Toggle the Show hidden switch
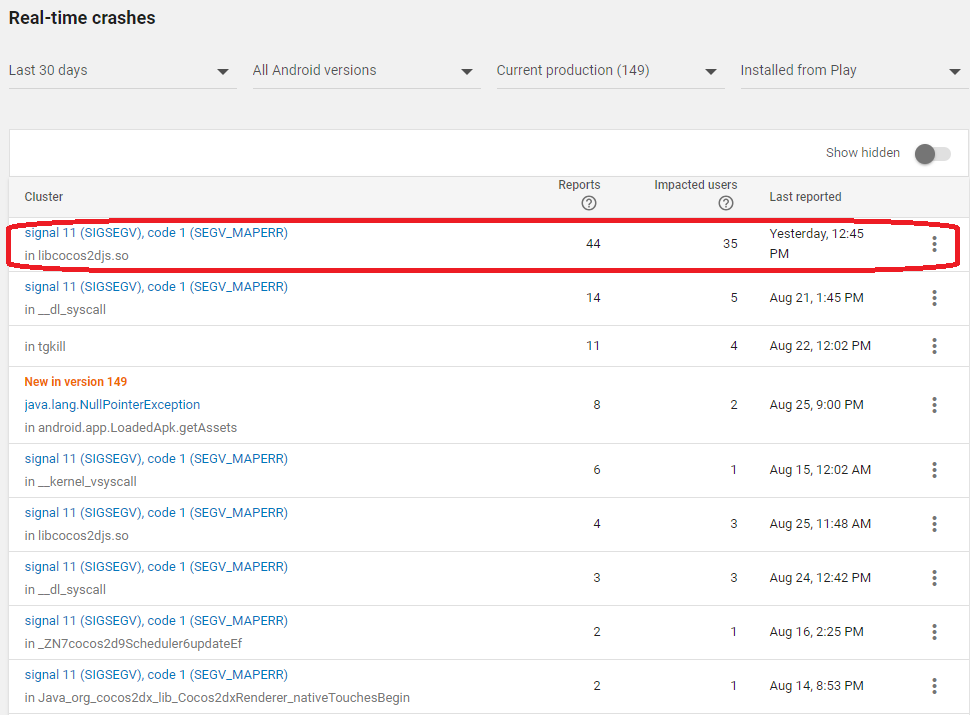This screenshot has height=715, width=970. click(932, 153)
